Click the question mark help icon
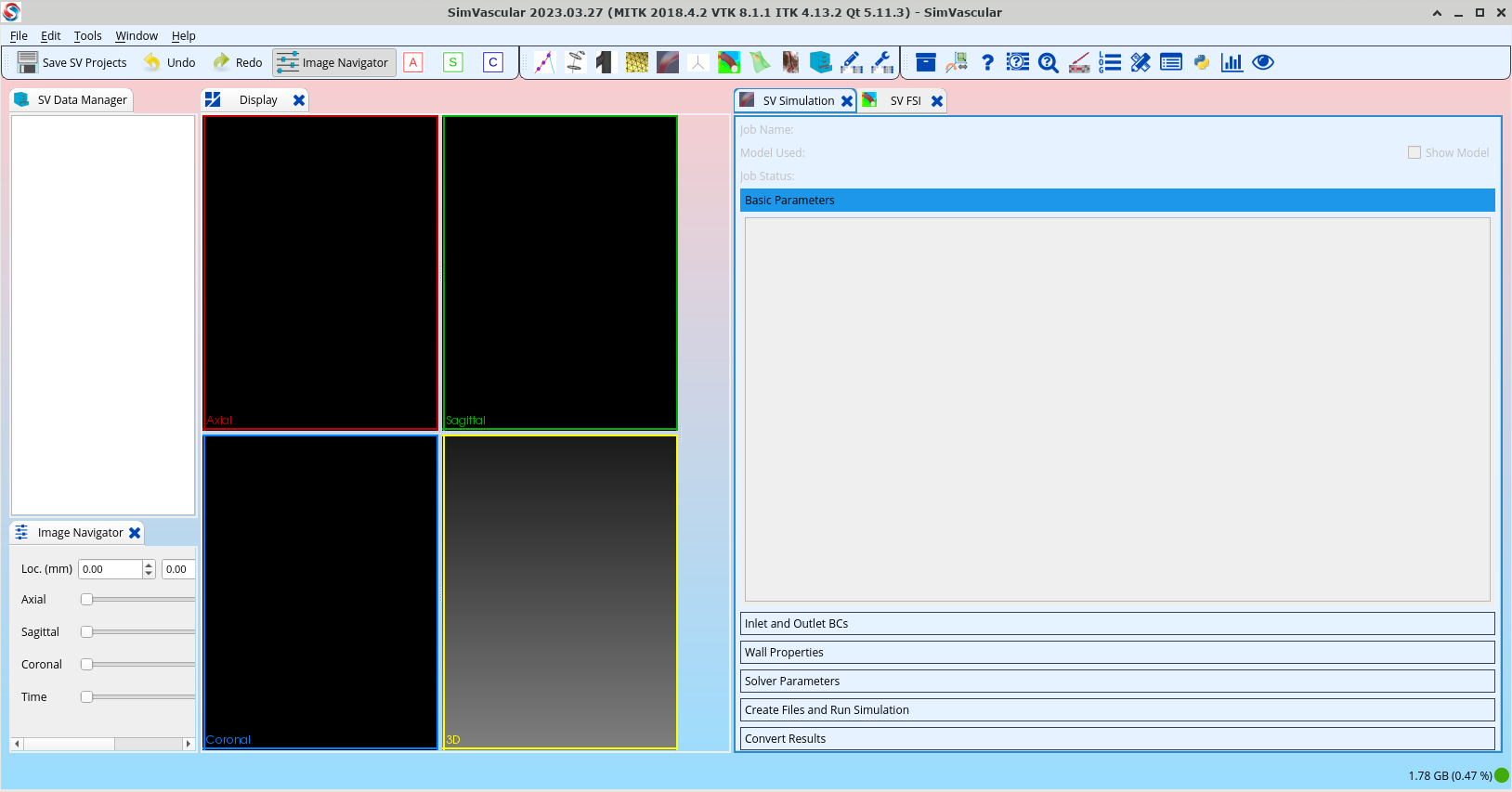1512x792 pixels. [x=987, y=62]
